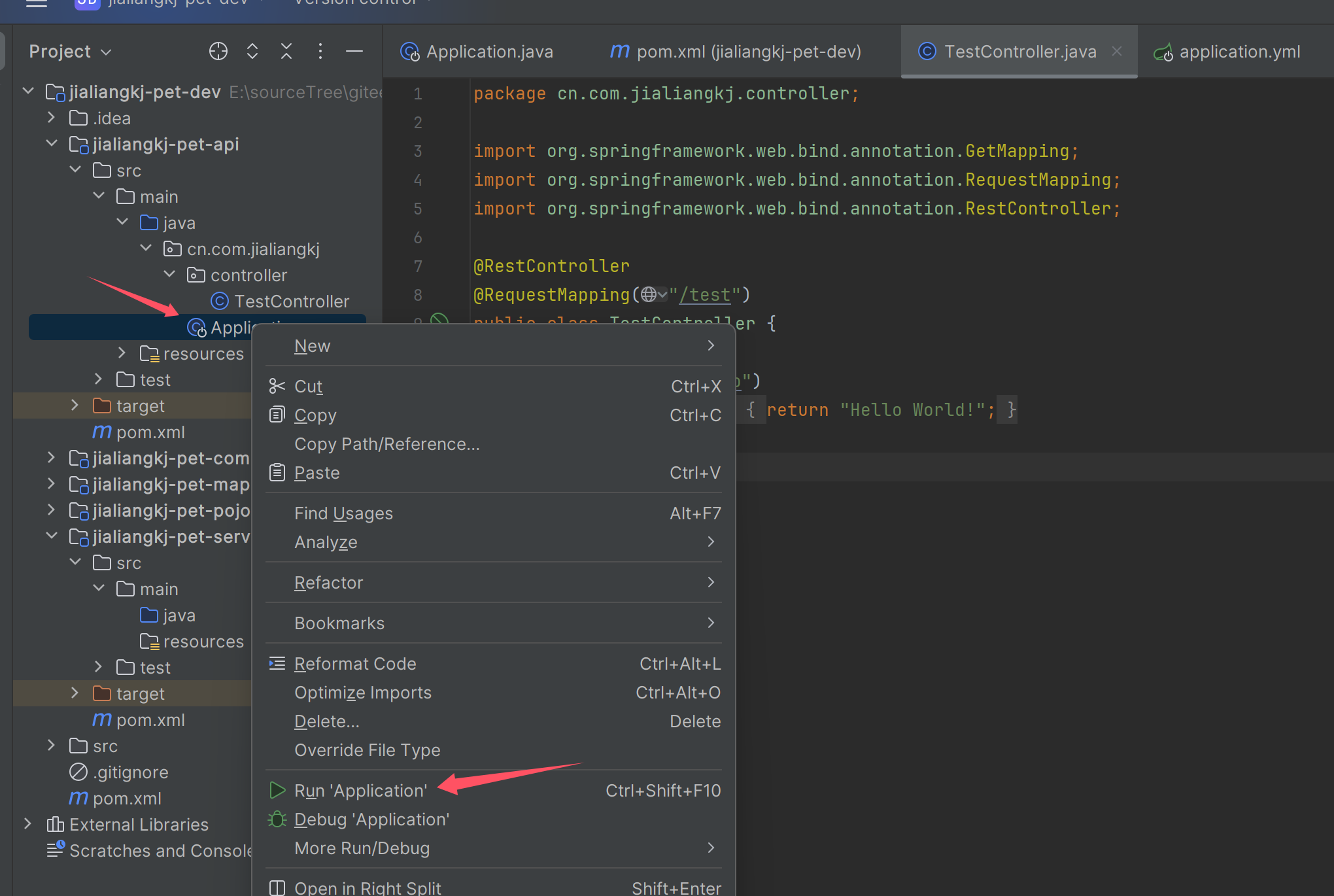Click the @RestController annotation on line 7
The height and width of the screenshot is (896, 1334).
[551, 266]
